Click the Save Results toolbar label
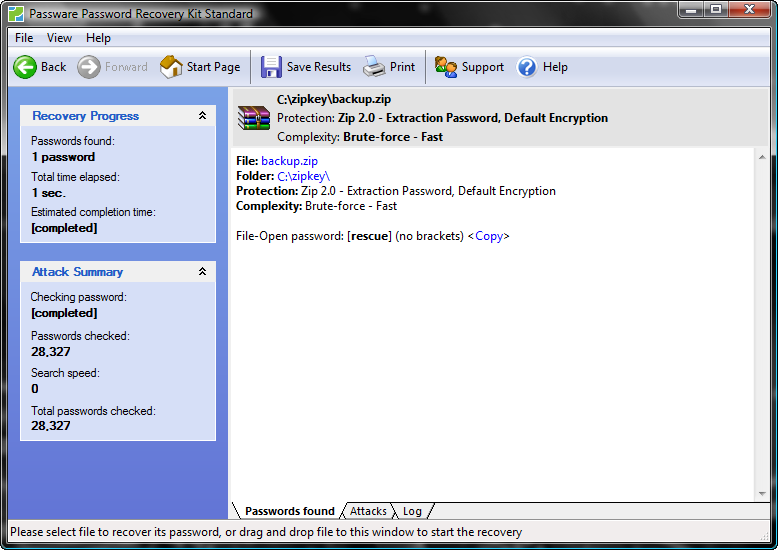Image resolution: width=778 pixels, height=550 pixels. point(319,67)
